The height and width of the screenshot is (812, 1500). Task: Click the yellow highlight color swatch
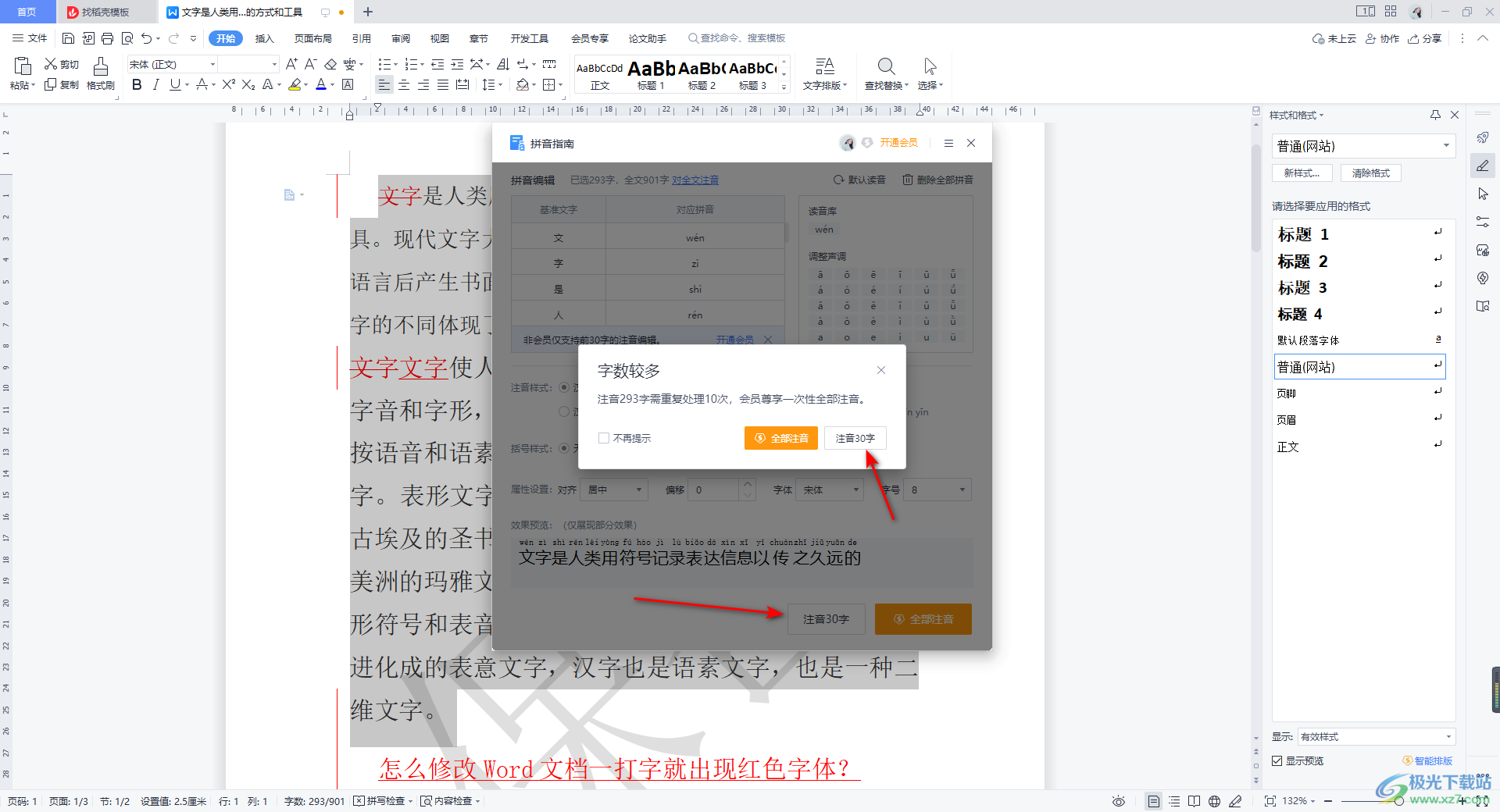[x=295, y=84]
